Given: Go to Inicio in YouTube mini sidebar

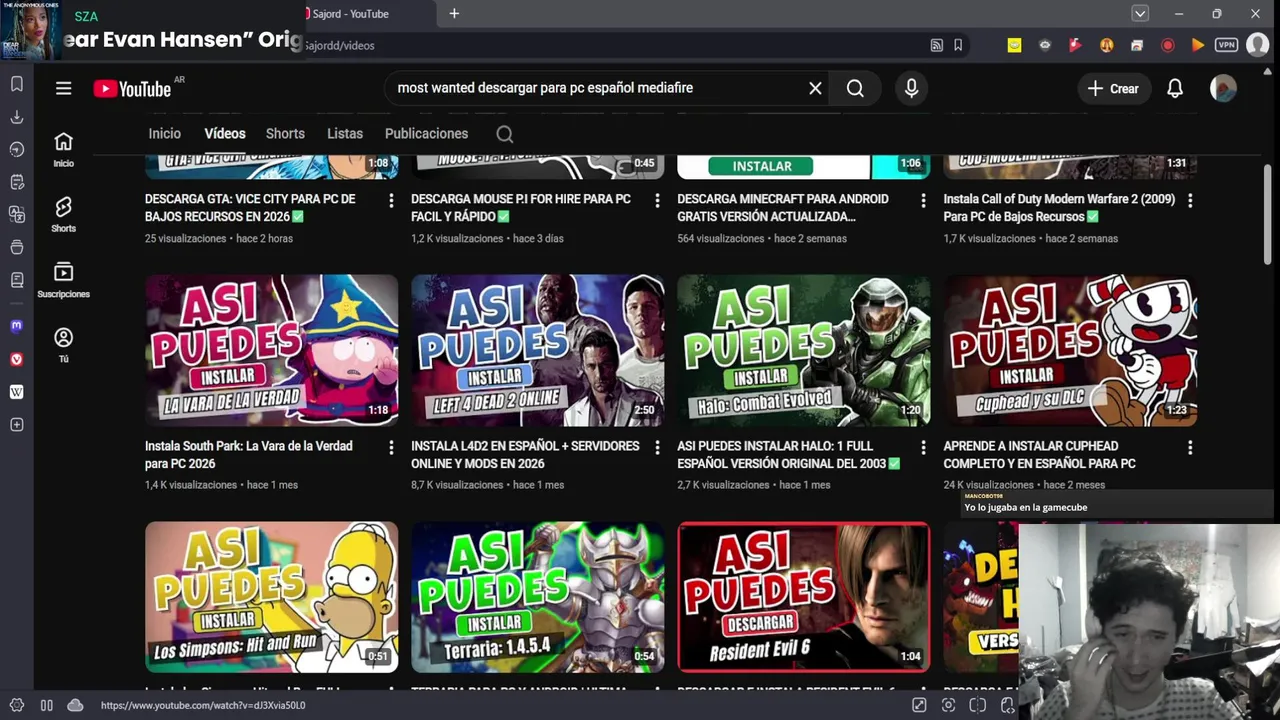Looking at the screenshot, I should (x=63, y=149).
